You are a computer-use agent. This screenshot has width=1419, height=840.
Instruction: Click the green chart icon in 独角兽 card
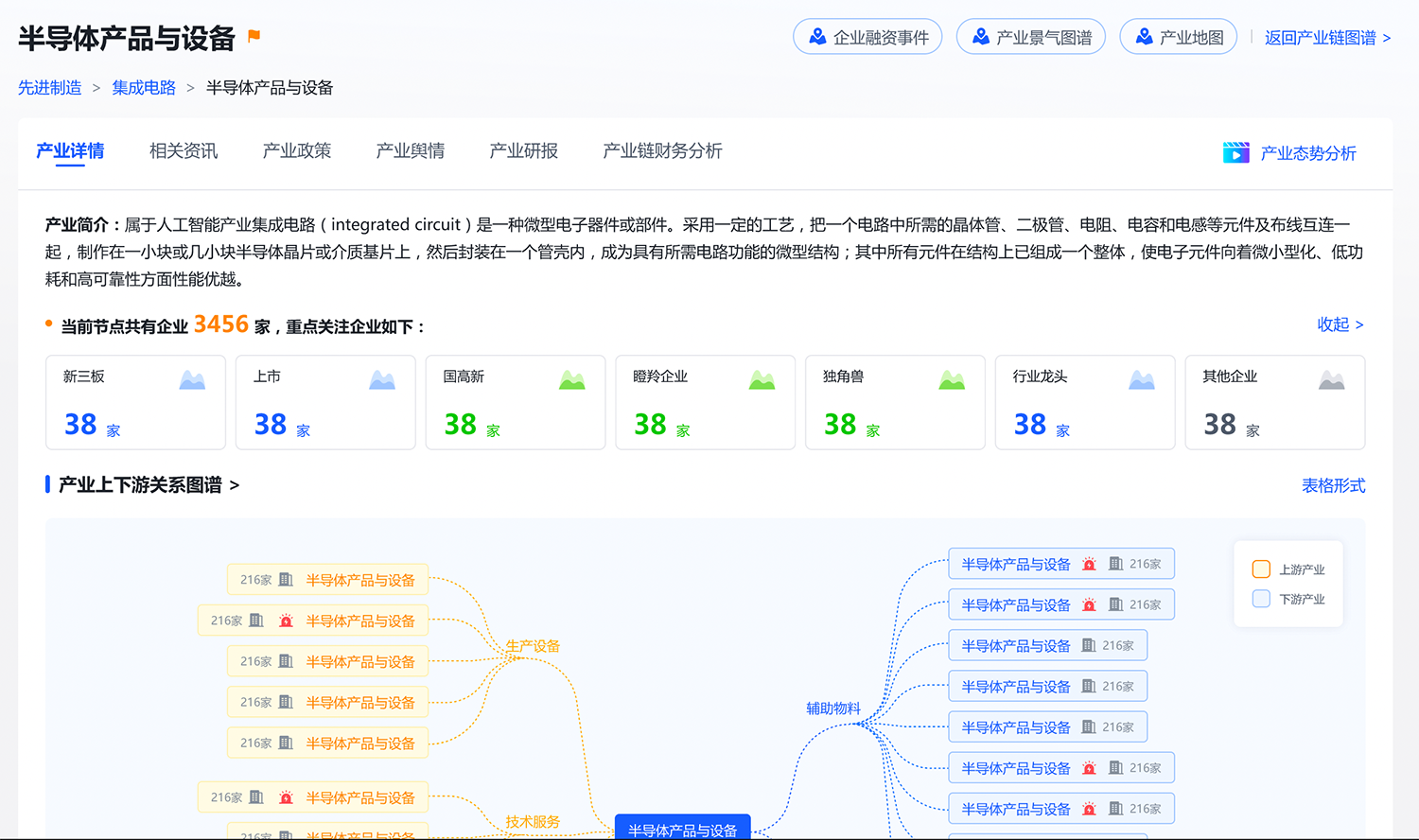(952, 380)
